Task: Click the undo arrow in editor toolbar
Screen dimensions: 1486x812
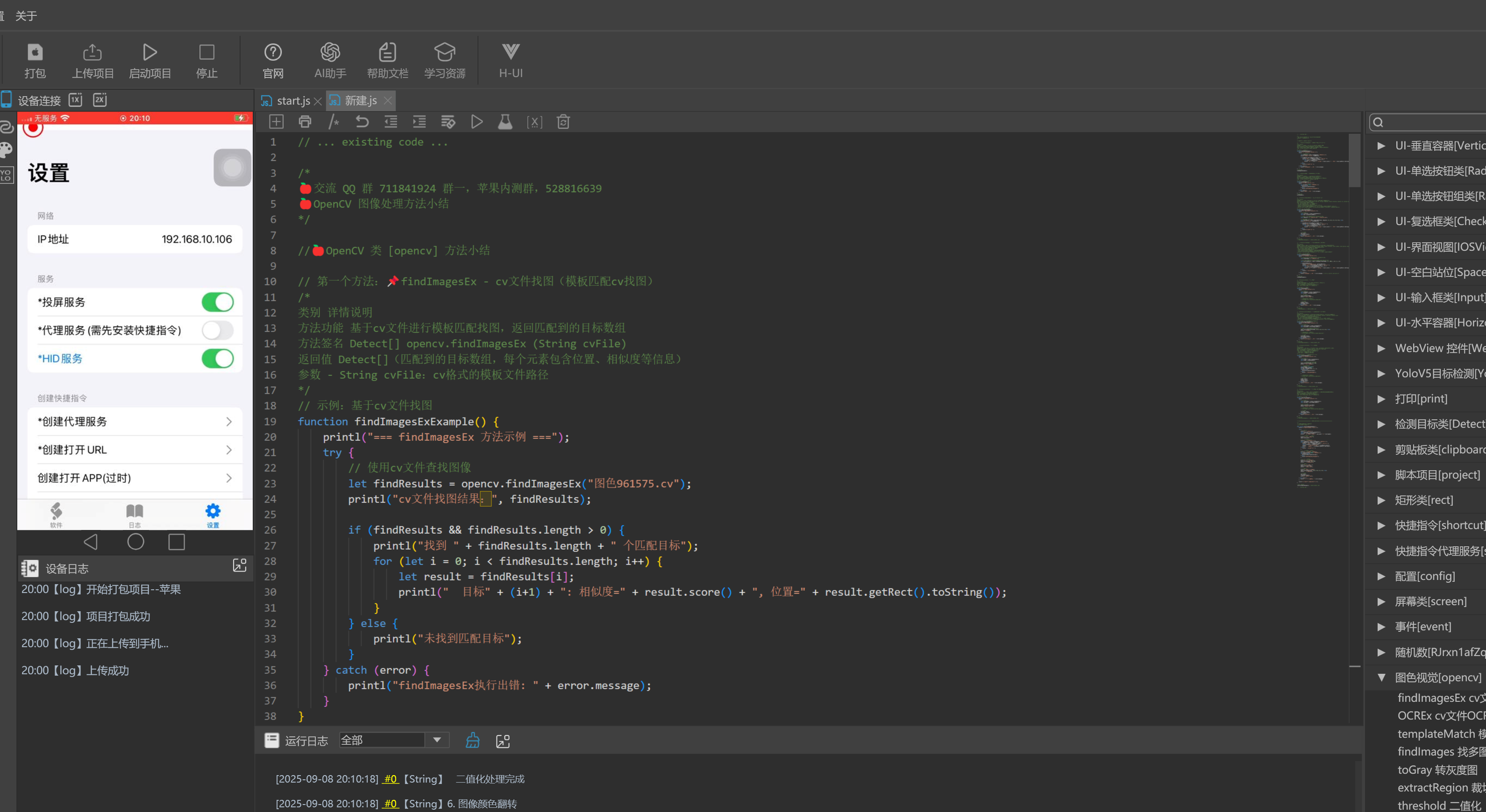Action: tap(362, 122)
